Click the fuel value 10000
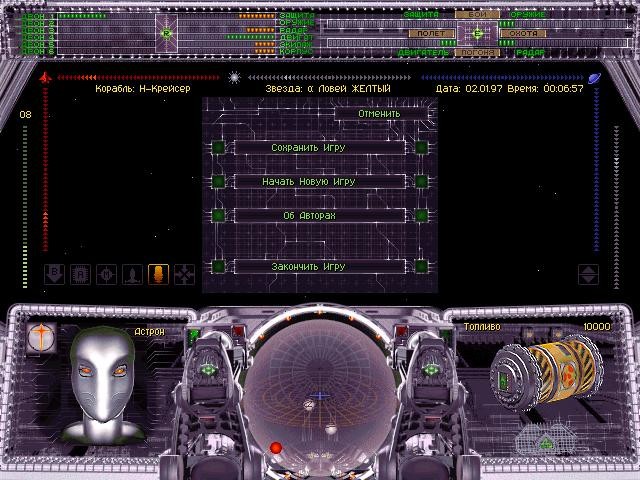This screenshot has height=480, width=640. [597, 327]
